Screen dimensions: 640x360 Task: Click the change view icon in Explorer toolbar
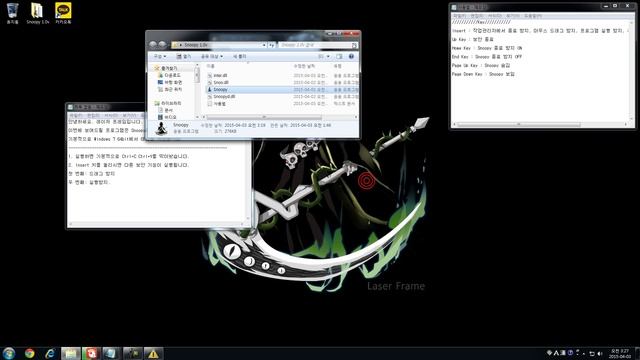(x=321, y=56)
